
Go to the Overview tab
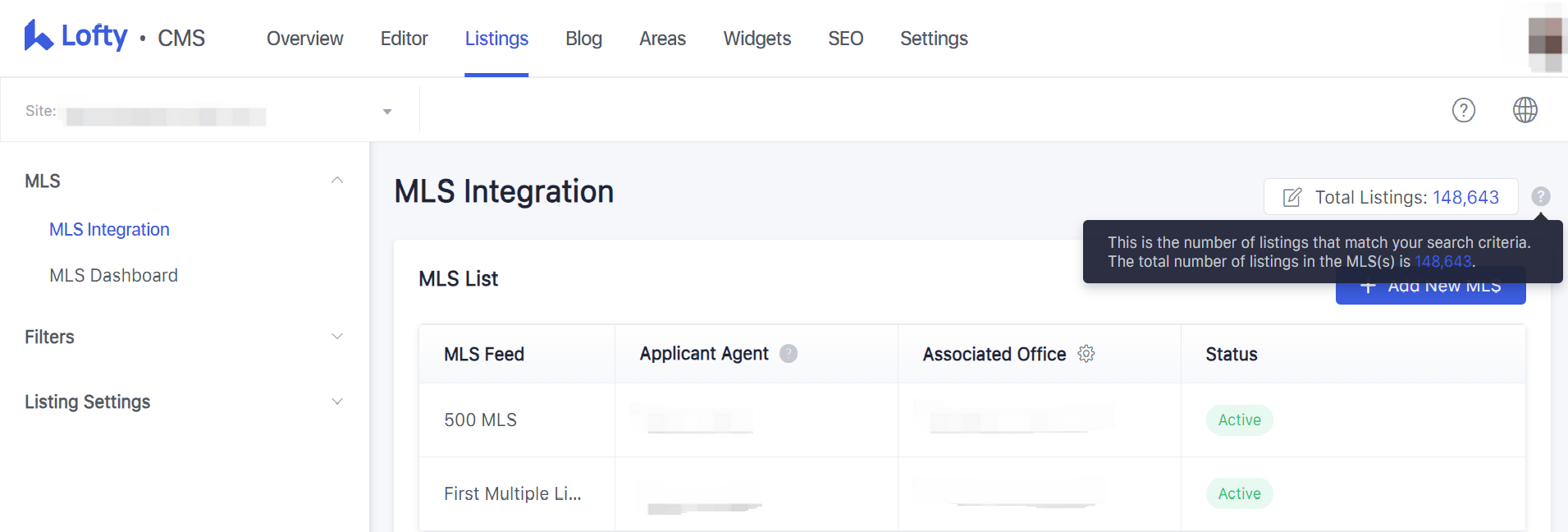tap(304, 39)
